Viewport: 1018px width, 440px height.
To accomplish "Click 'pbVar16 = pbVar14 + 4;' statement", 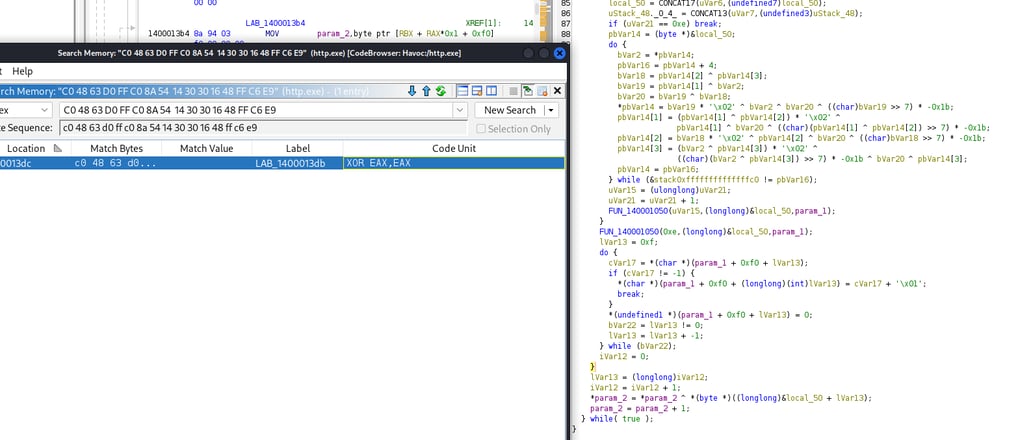I will click(x=667, y=66).
